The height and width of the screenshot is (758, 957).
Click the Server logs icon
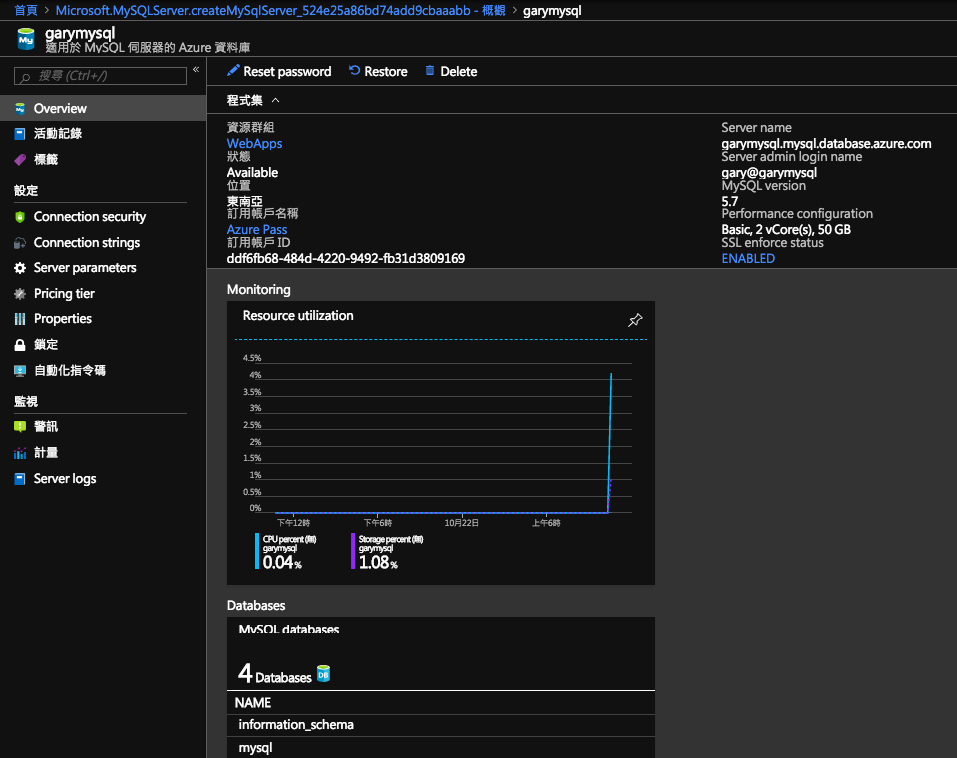pyautogui.click(x=20, y=479)
